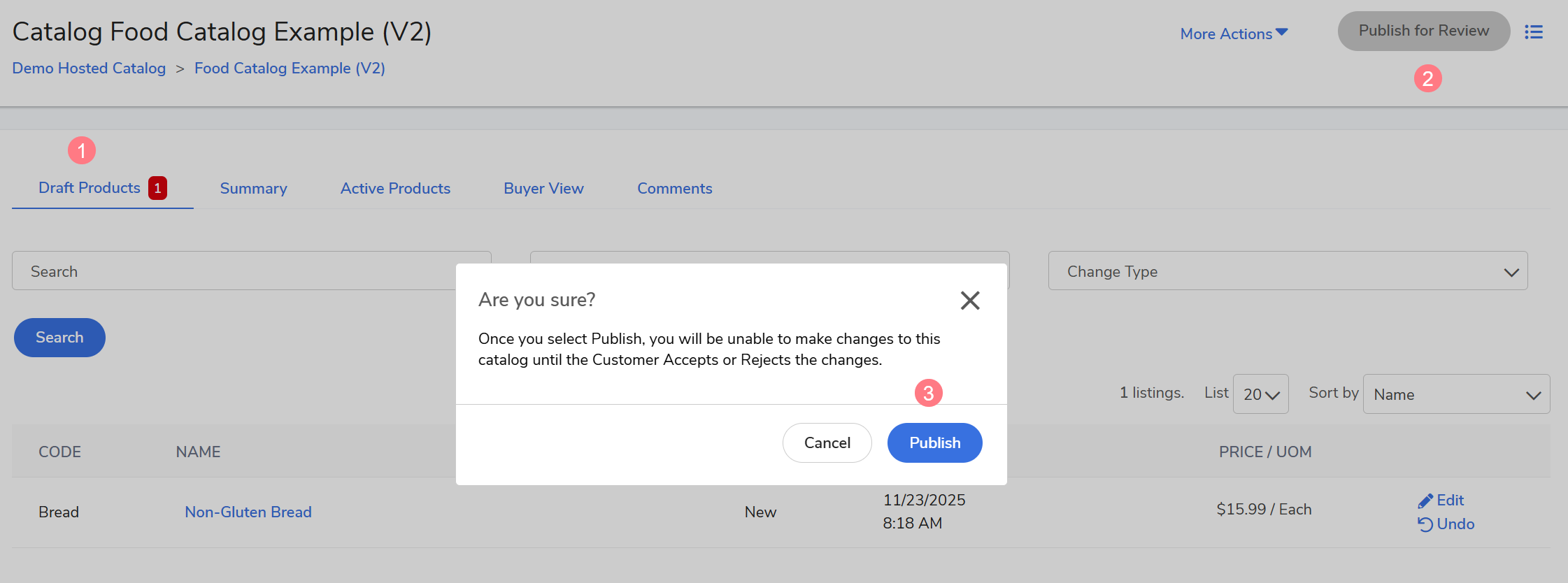Expand the More Actions menu
Image resolution: width=1568 pixels, height=583 pixels.
pos(1234,34)
